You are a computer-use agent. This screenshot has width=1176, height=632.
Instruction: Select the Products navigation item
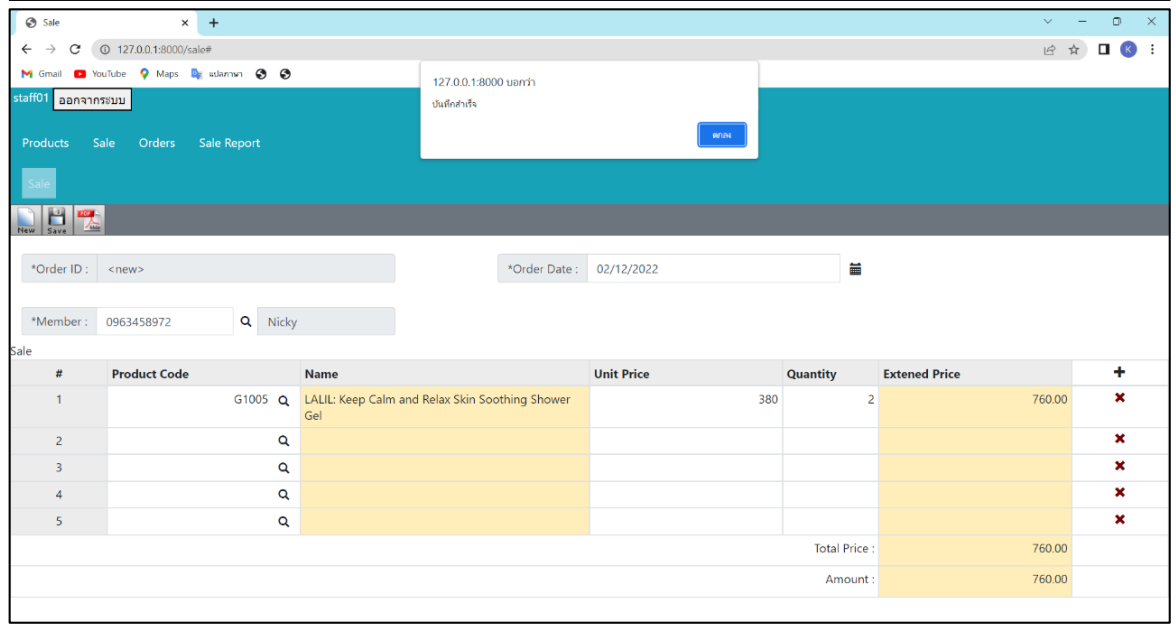pyautogui.click(x=44, y=142)
